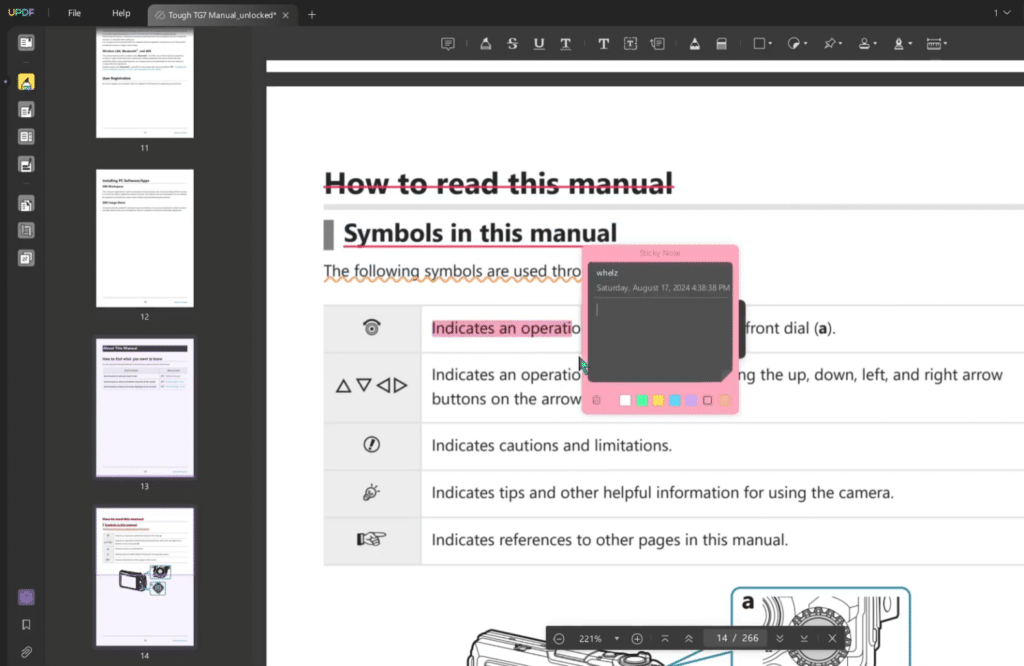Open the Help menu
The height and width of the screenshot is (666, 1024).
coord(121,13)
